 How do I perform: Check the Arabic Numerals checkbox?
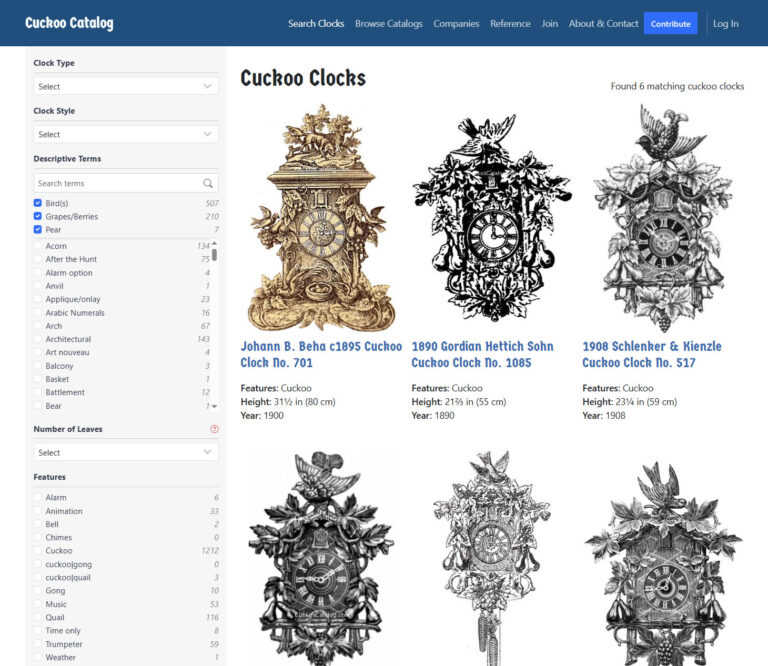pyautogui.click(x=38, y=312)
